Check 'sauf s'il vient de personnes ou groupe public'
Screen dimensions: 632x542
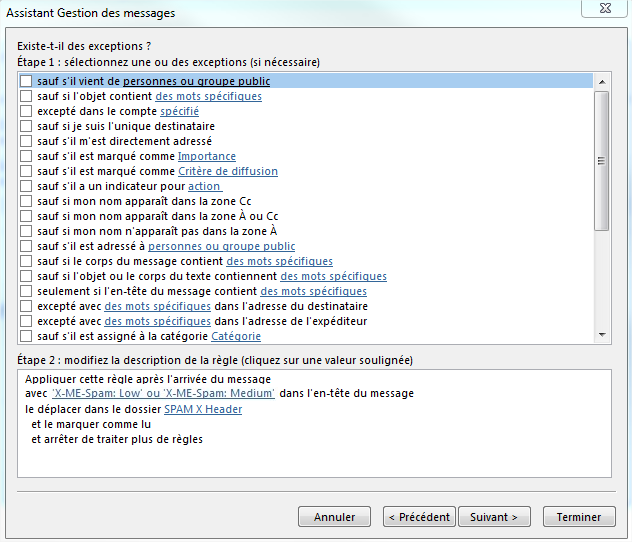click(26, 81)
